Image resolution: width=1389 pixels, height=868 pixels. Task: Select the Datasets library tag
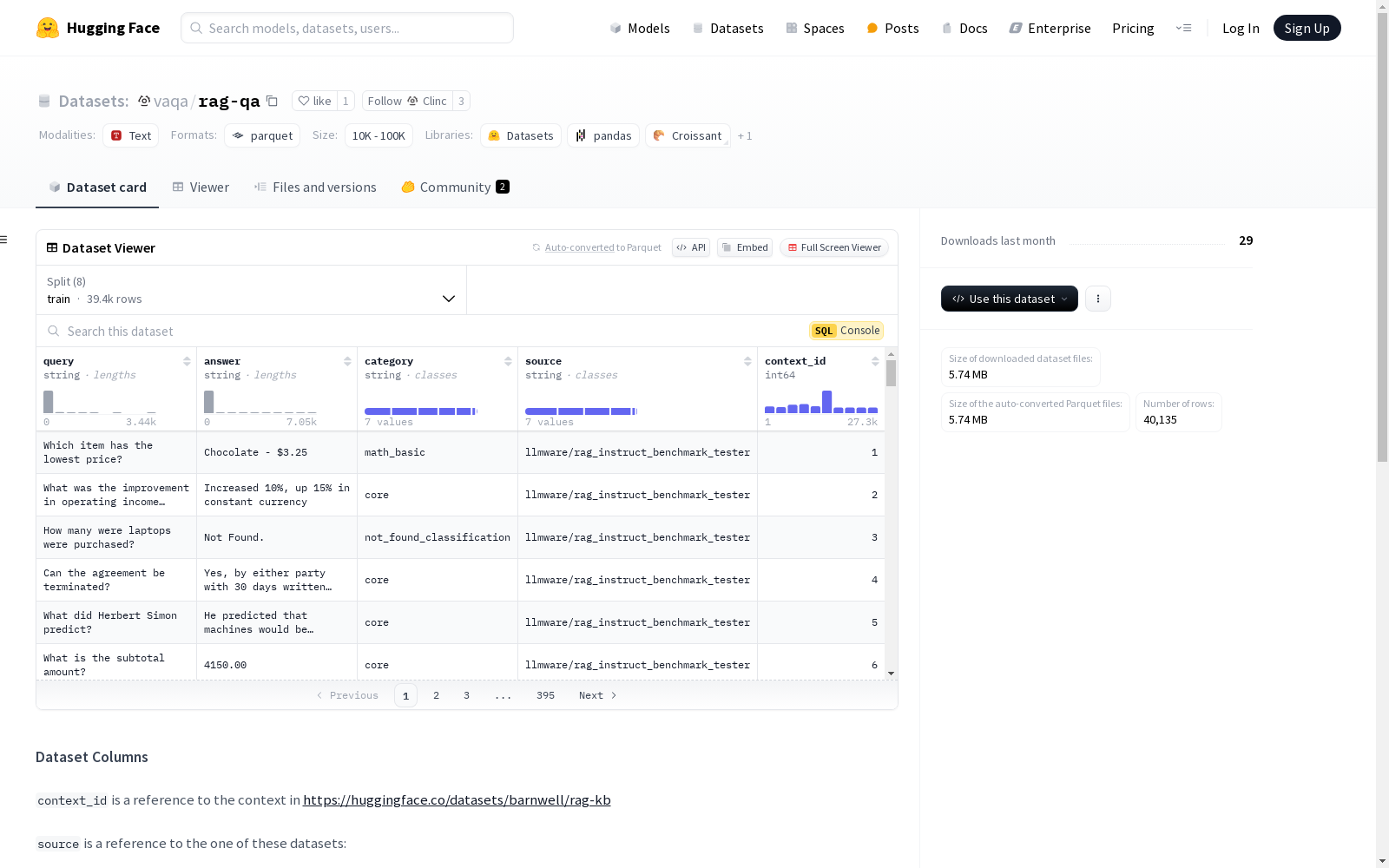click(x=521, y=135)
